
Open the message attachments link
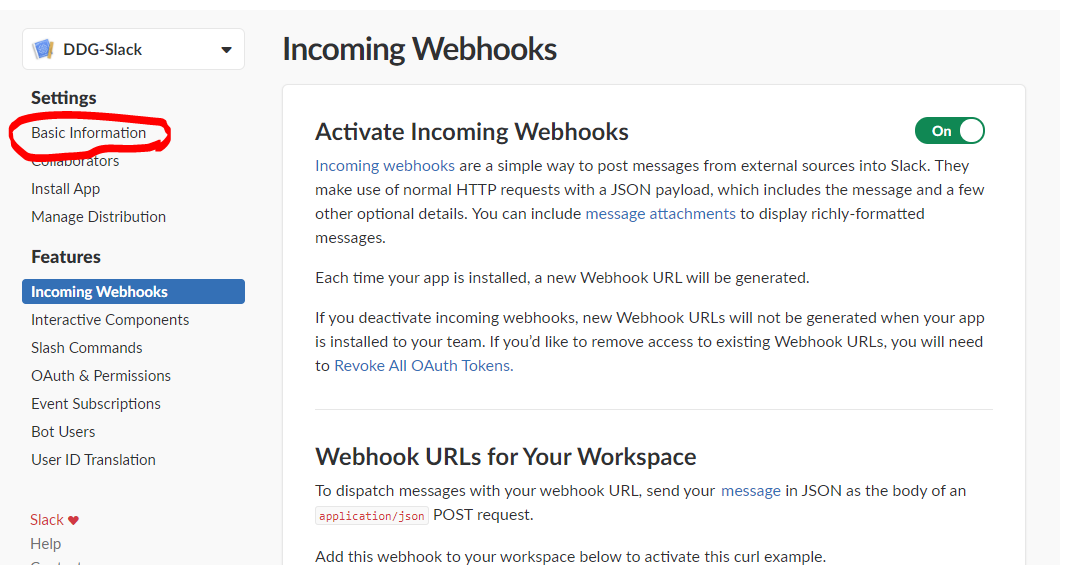pyautogui.click(x=660, y=214)
